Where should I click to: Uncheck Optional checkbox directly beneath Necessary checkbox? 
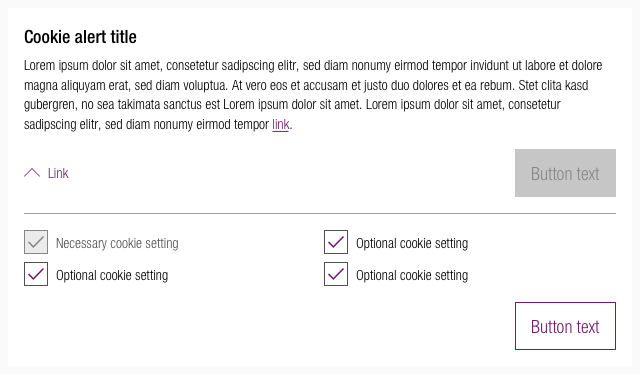[x=36, y=274]
